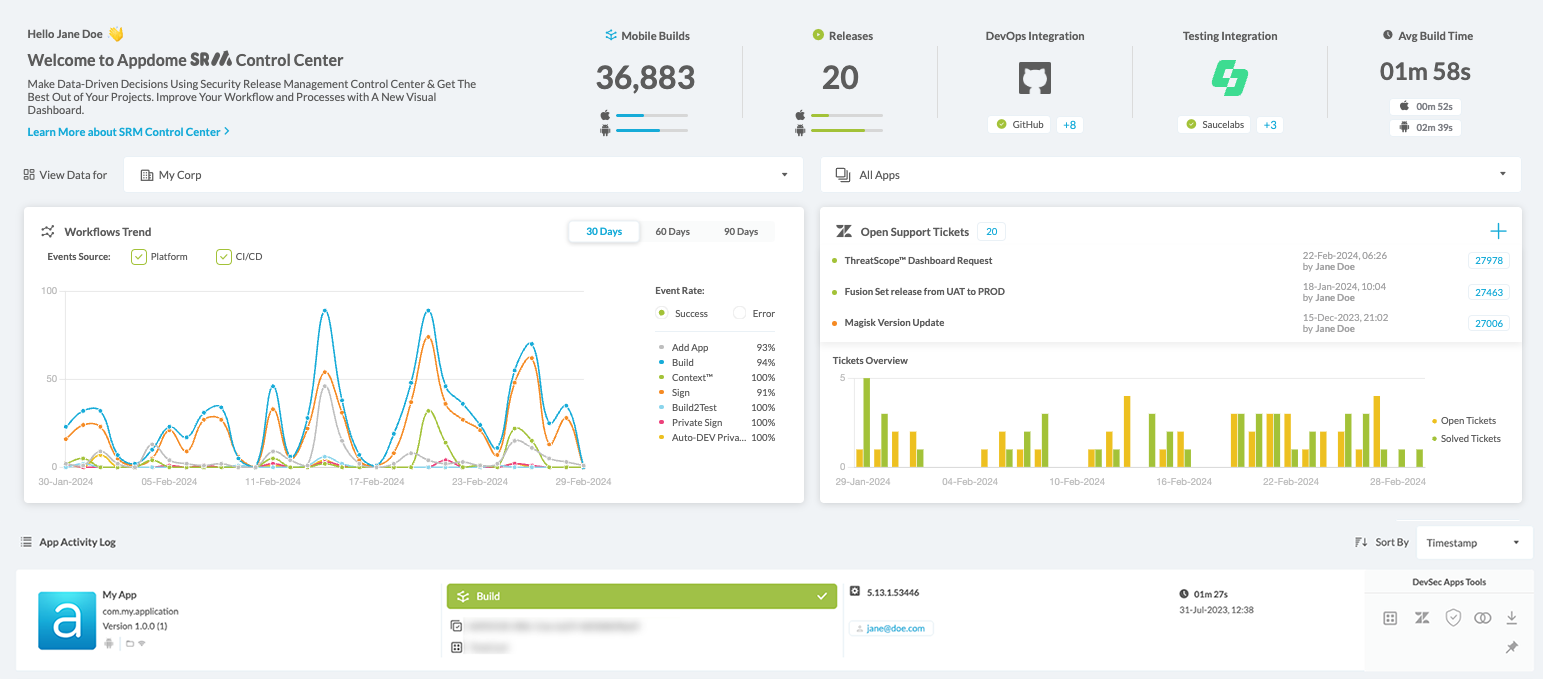Image resolution: width=1543 pixels, height=679 pixels.
Task: Uncheck the Platform events source checkbox
Action: click(x=140, y=257)
